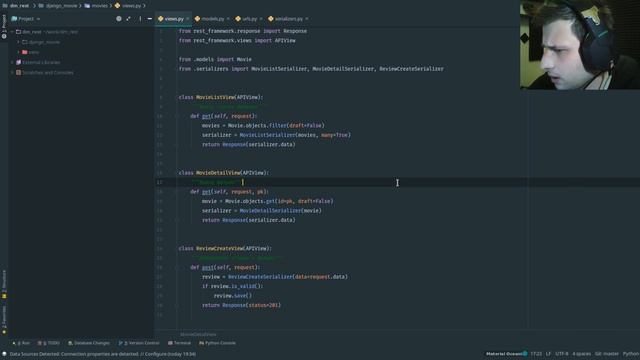The height and width of the screenshot is (360, 640).
Task: Open LF line separator selector
Action: coord(549,354)
